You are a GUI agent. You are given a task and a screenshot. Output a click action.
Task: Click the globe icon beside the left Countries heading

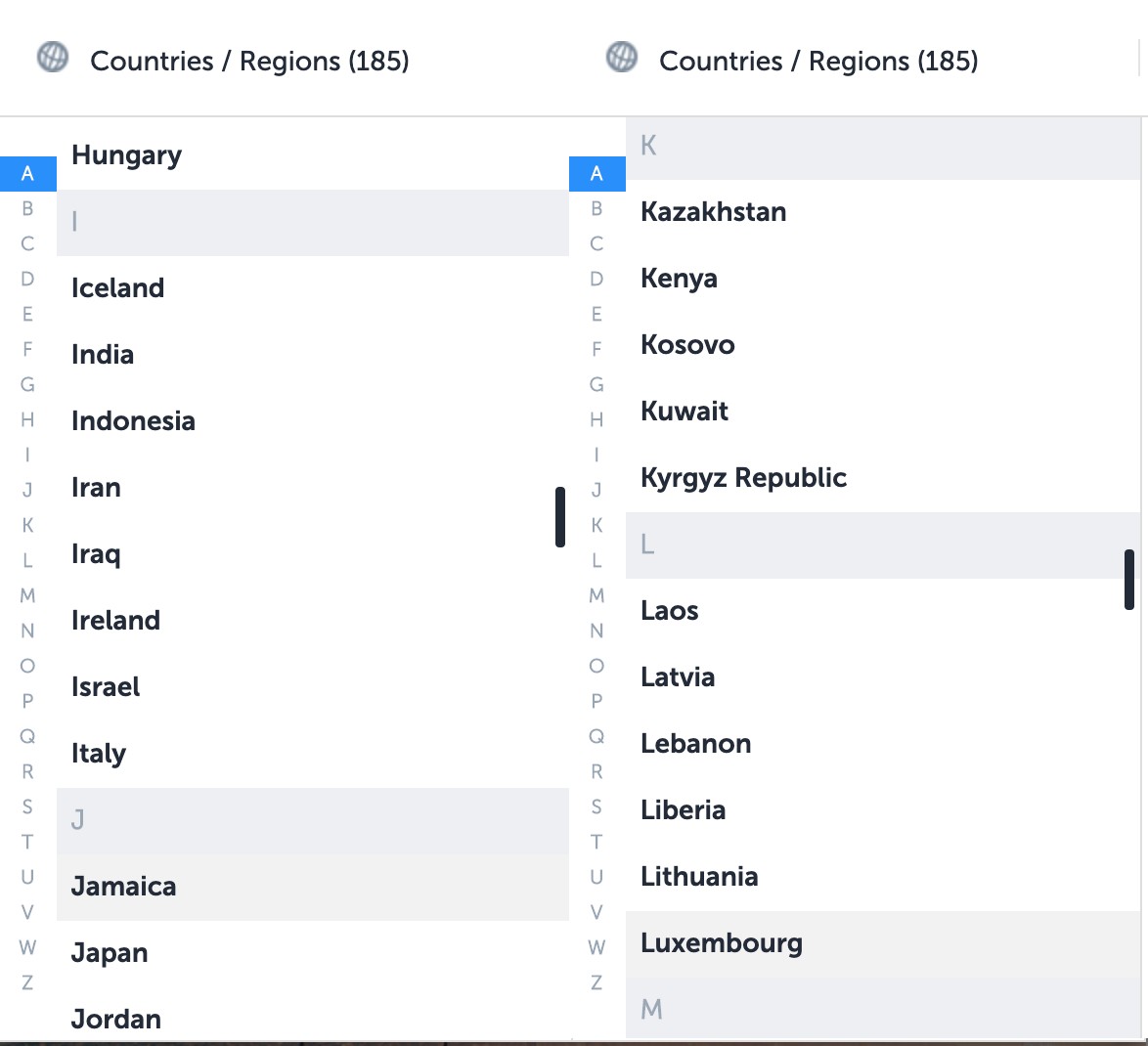pos(53,57)
